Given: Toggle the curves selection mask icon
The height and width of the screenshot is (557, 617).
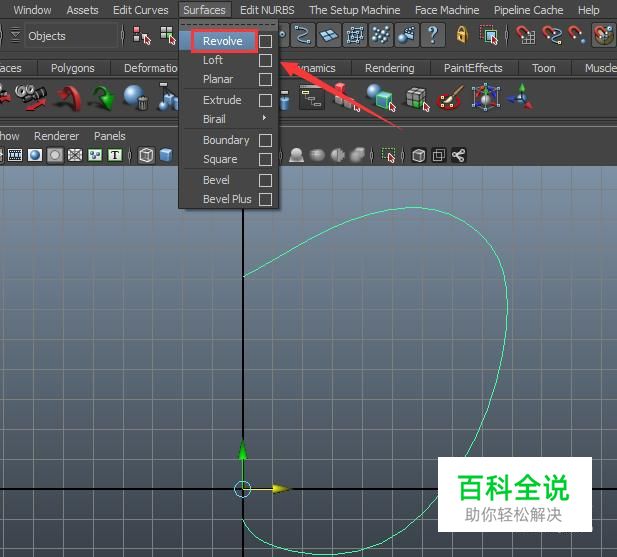Looking at the screenshot, I should point(302,35).
